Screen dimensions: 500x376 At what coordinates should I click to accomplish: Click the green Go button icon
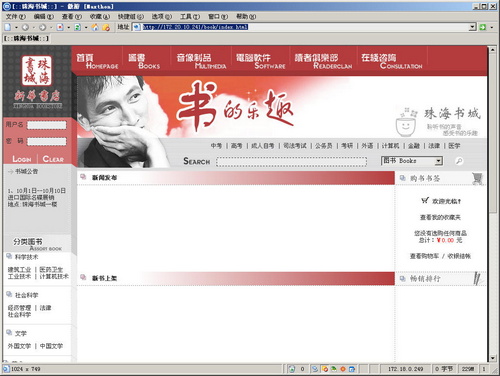coord(482,27)
